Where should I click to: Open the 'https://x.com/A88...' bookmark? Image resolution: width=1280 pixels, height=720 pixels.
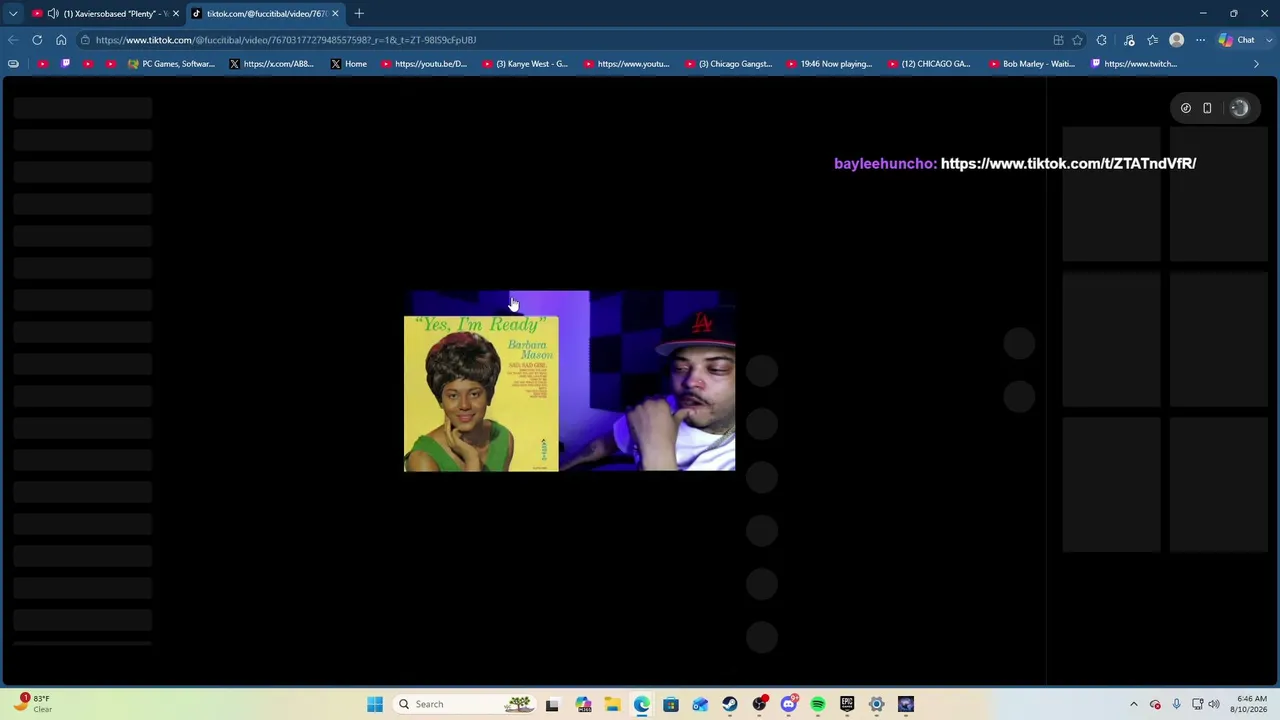coord(271,64)
